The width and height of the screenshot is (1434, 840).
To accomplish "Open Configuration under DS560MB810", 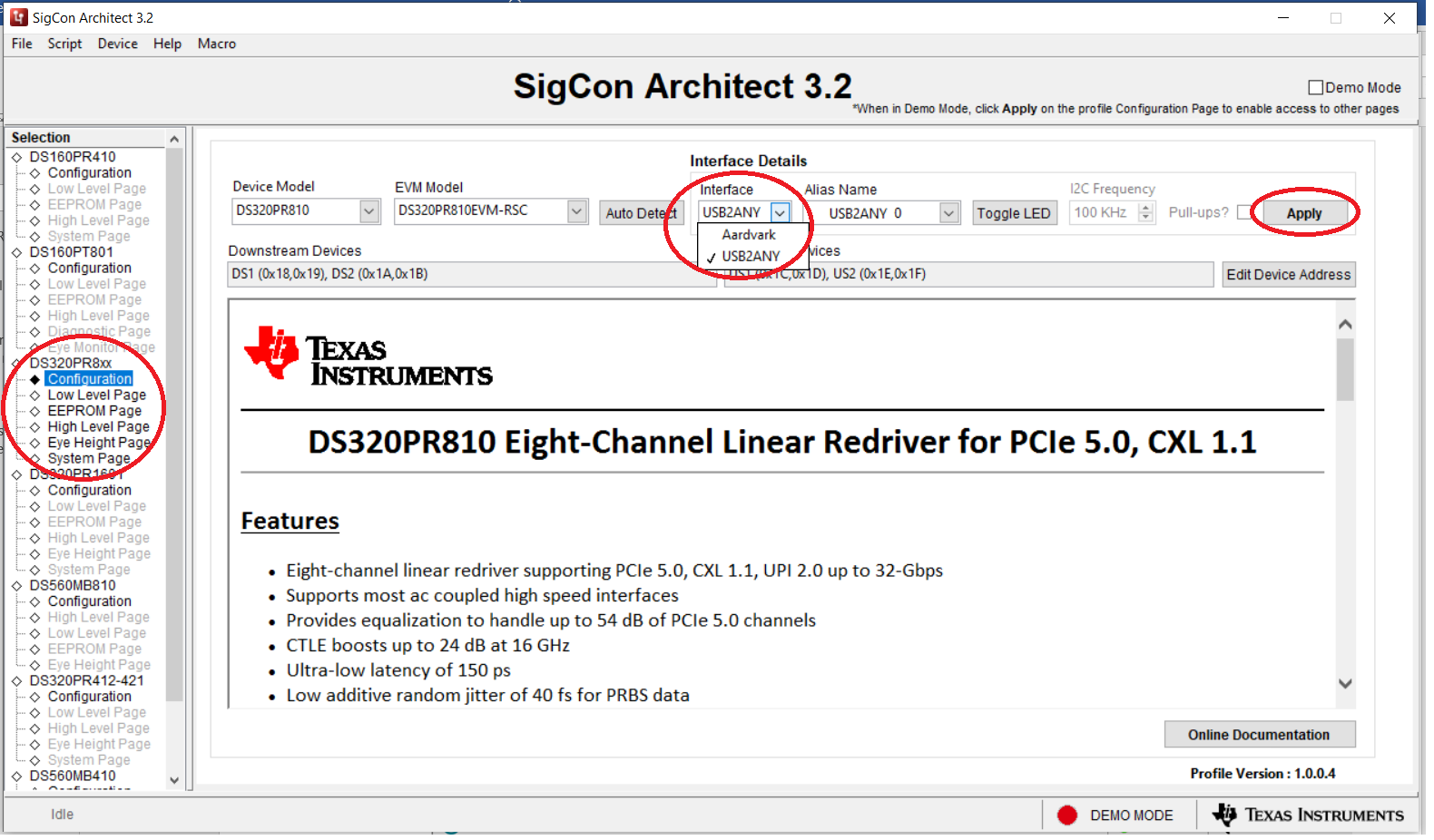I will point(90,601).
